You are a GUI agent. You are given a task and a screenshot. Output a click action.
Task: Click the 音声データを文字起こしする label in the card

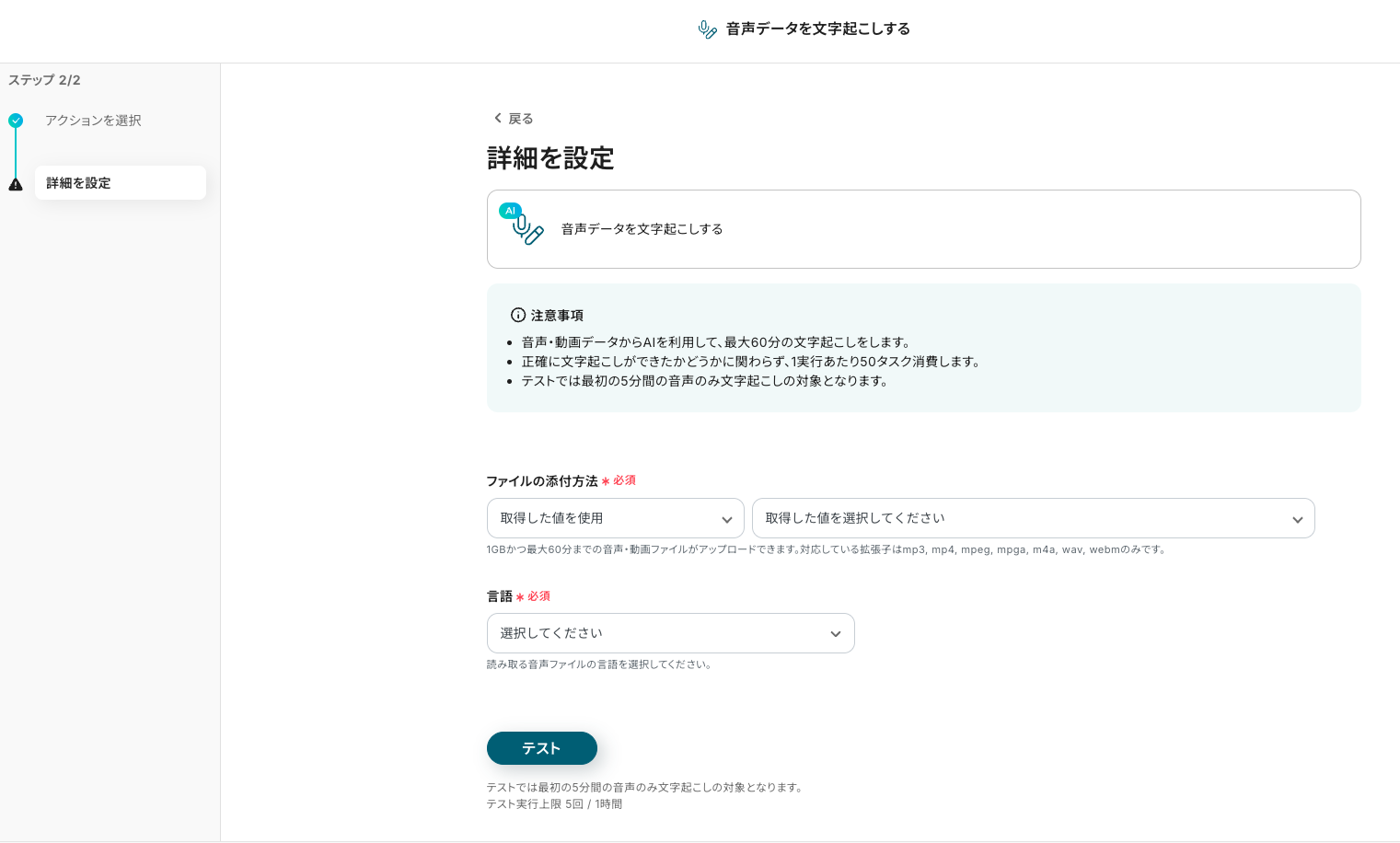tap(642, 229)
